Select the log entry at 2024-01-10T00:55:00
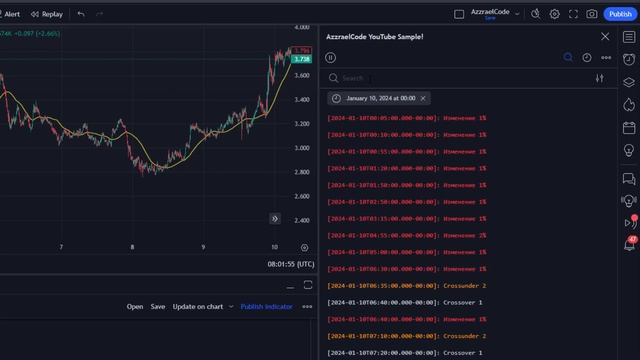The width and height of the screenshot is (640, 360). click(407, 151)
